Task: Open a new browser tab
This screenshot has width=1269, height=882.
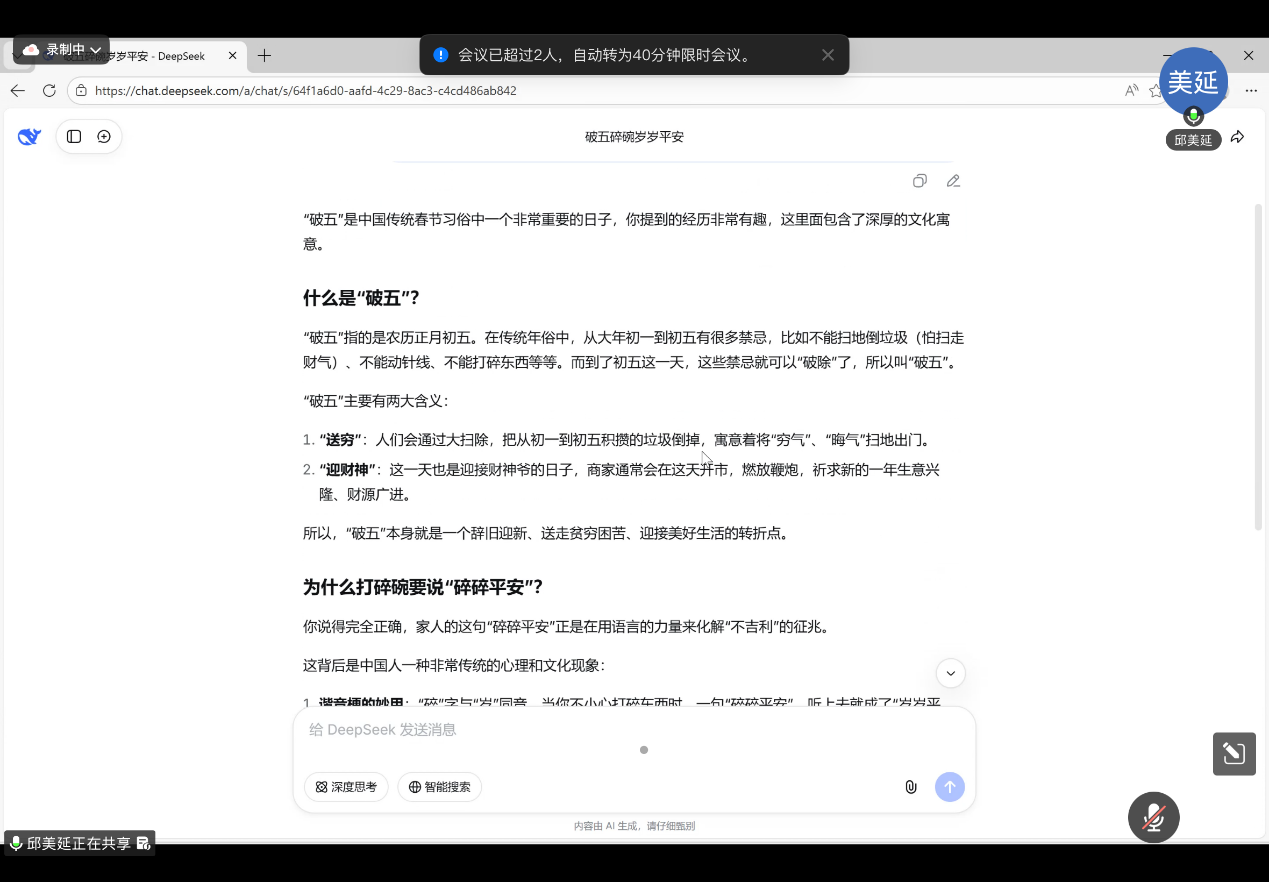Action: [x=264, y=56]
